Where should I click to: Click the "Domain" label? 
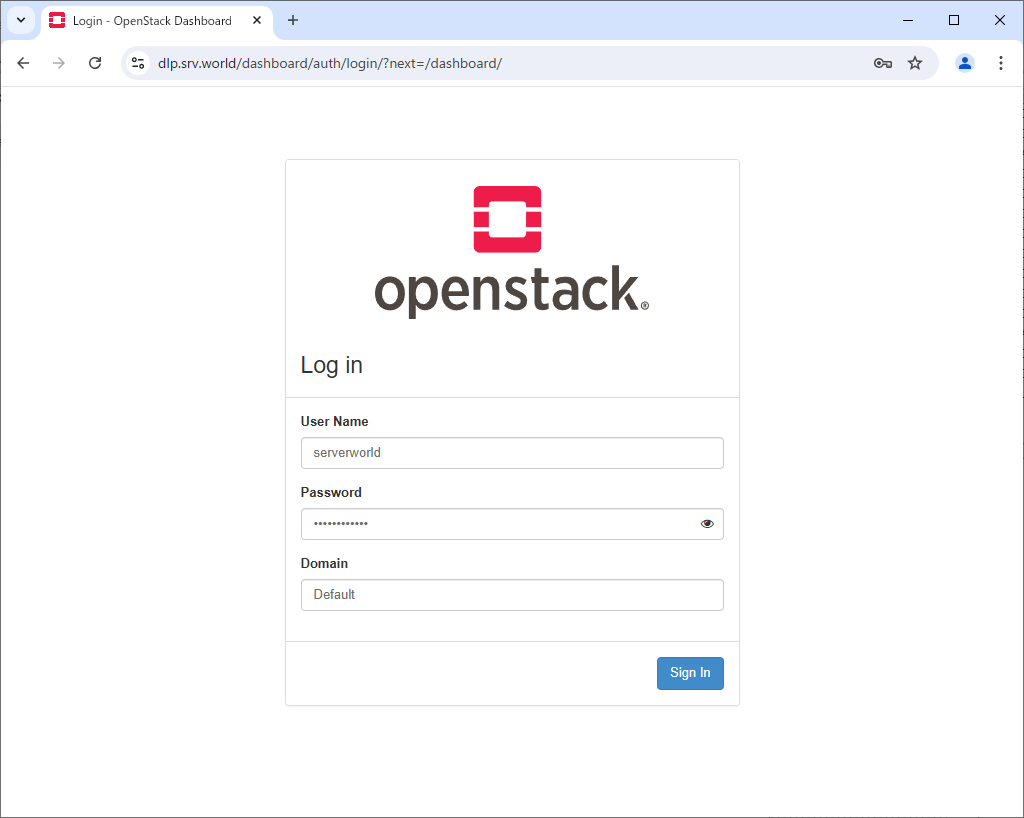(324, 563)
